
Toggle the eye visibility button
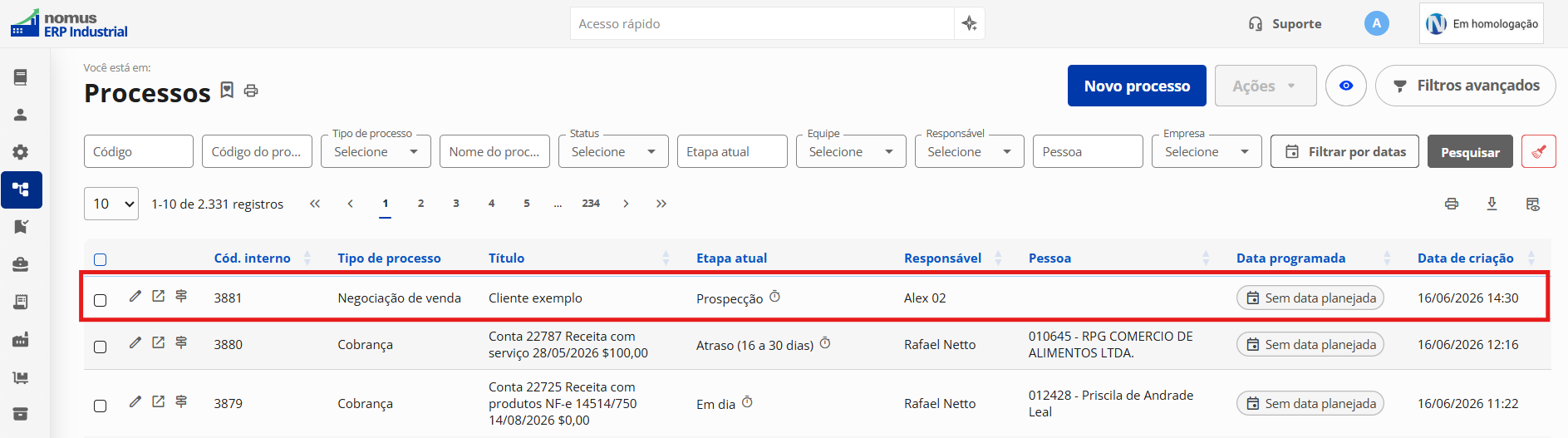click(x=1345, y=86)
